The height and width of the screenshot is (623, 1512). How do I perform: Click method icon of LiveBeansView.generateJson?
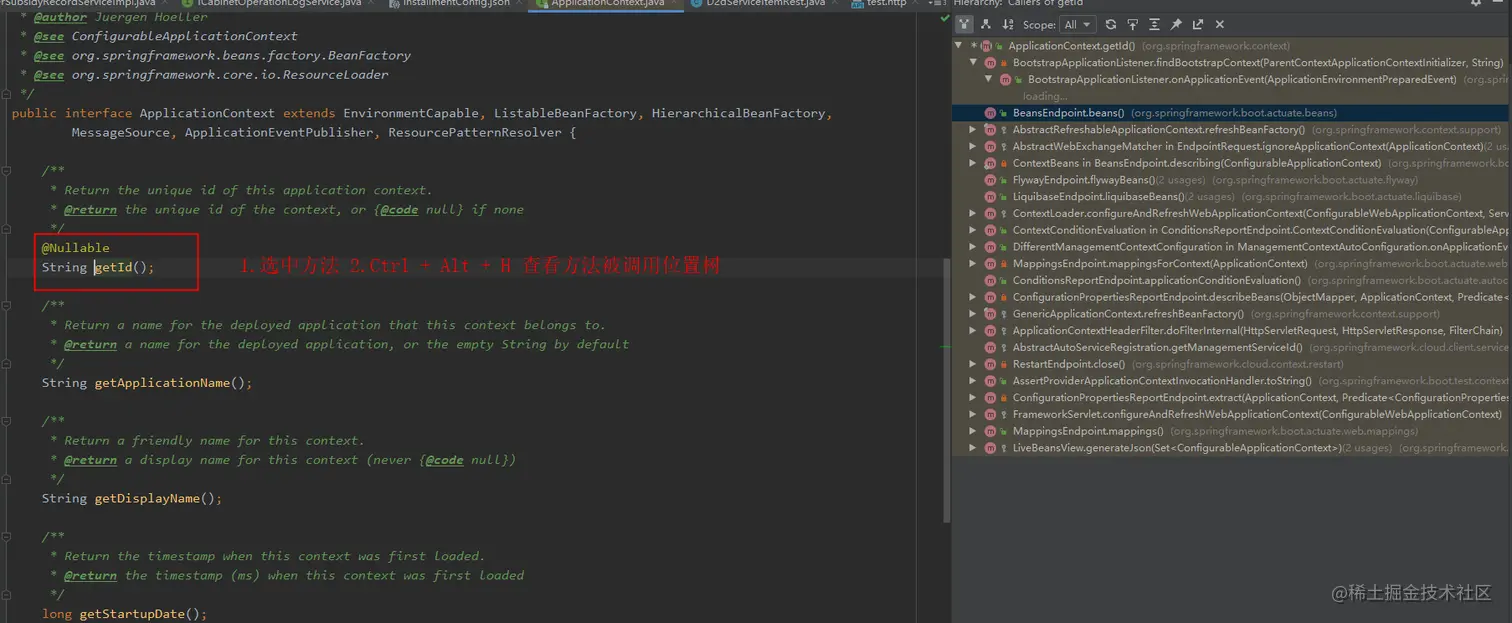tap(990, 448)
